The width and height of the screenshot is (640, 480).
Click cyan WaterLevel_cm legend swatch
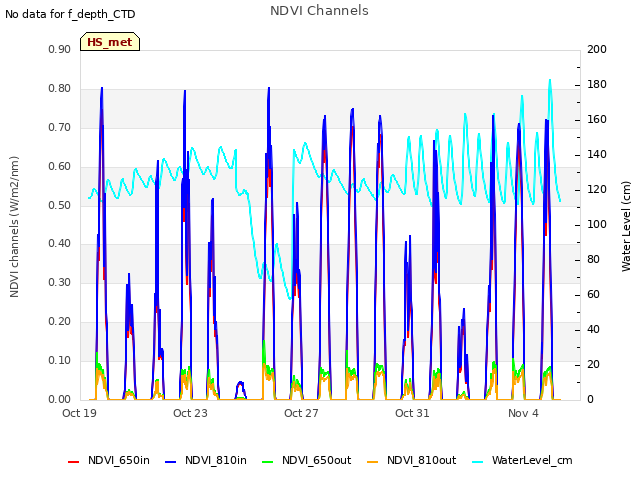click(477, 462)
